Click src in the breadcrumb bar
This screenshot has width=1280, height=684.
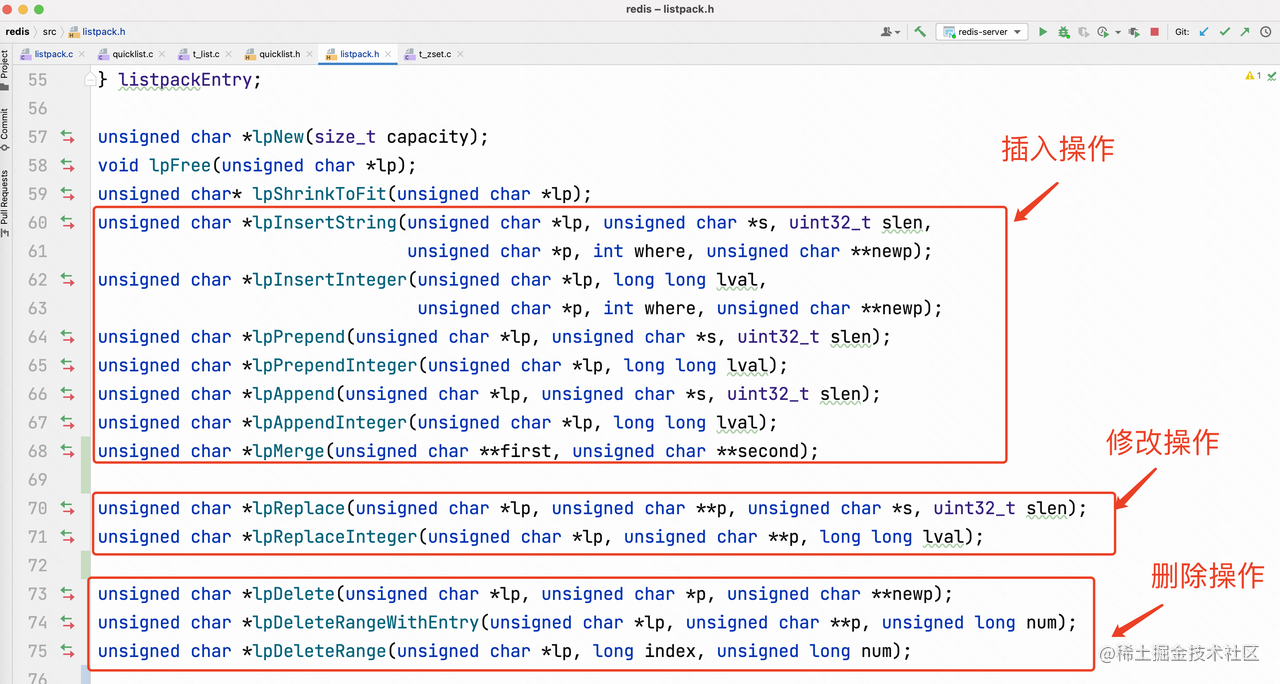(49, 32)
